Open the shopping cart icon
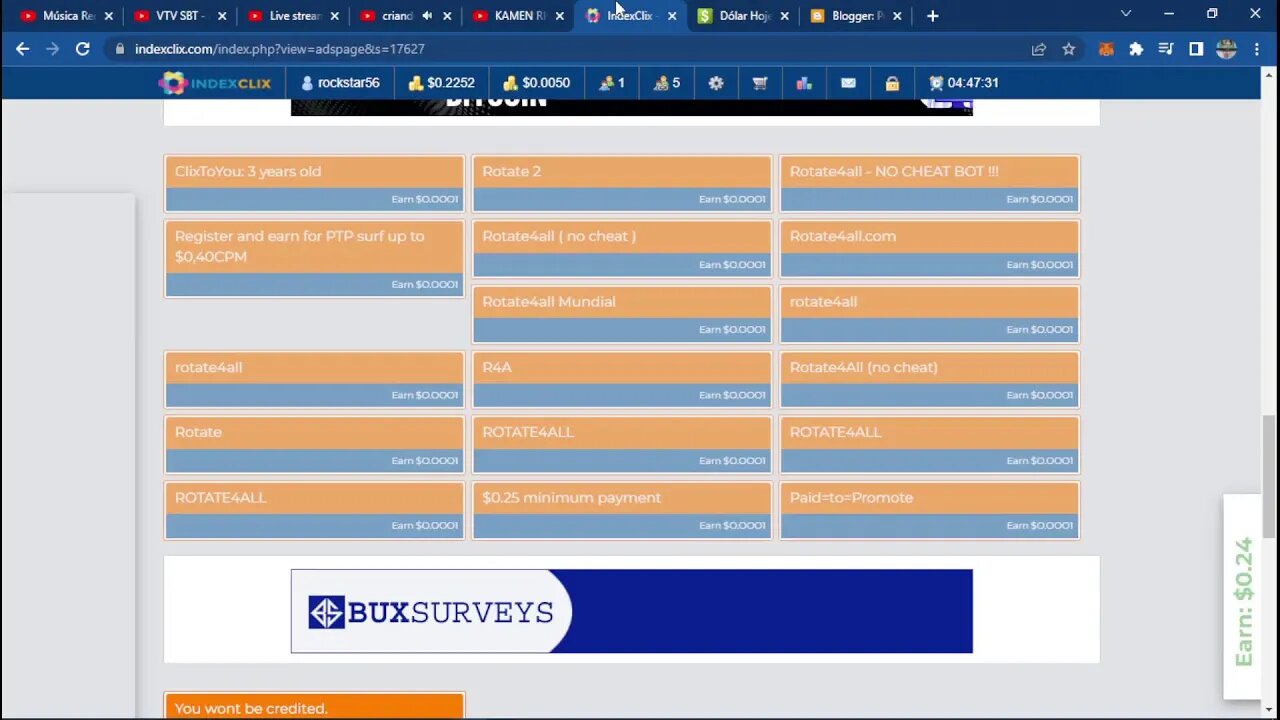The height and width of the screenshot is (720, 1280). pos(760,83)
